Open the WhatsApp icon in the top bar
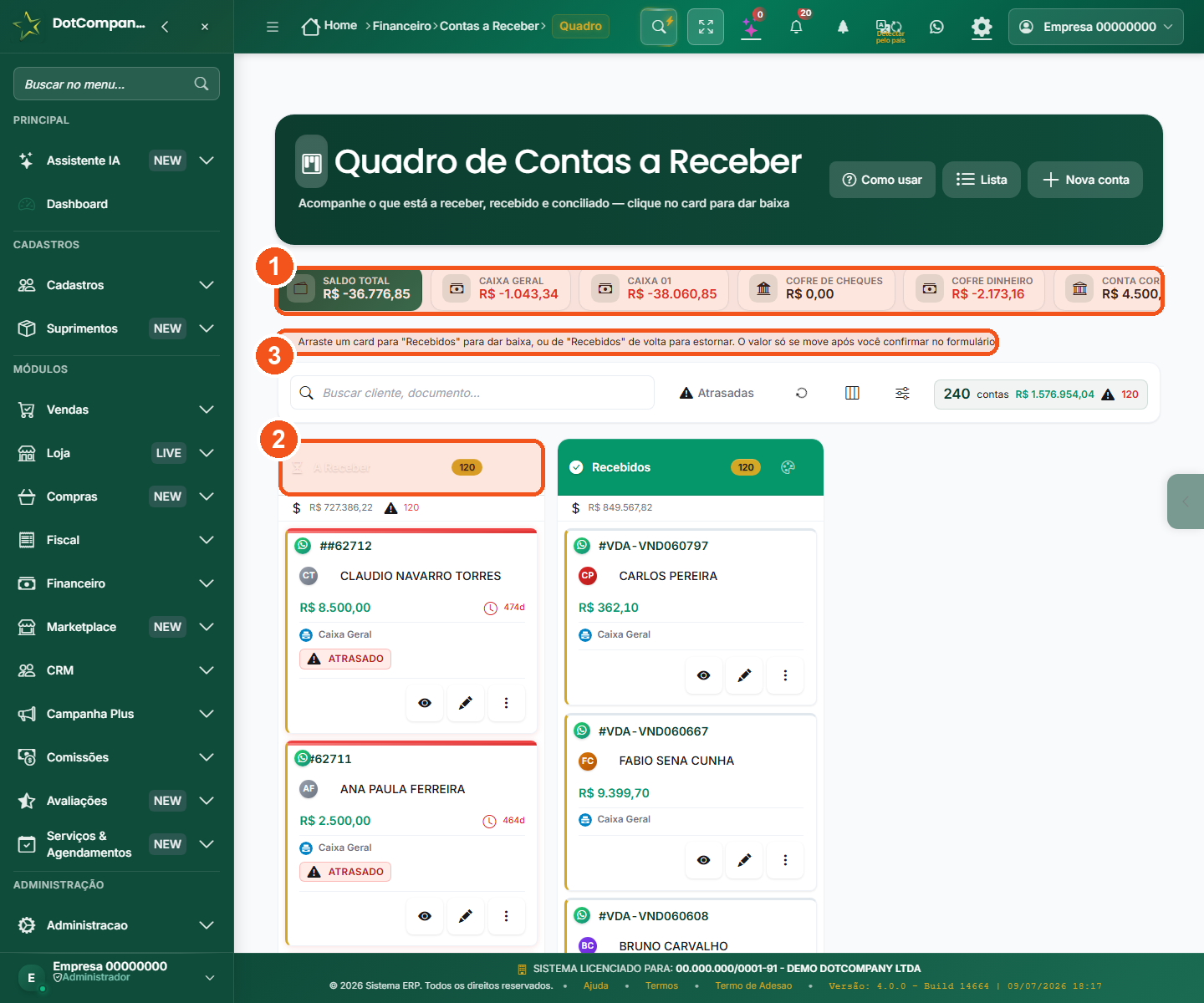1204x1003 pixels. (936, 27)
